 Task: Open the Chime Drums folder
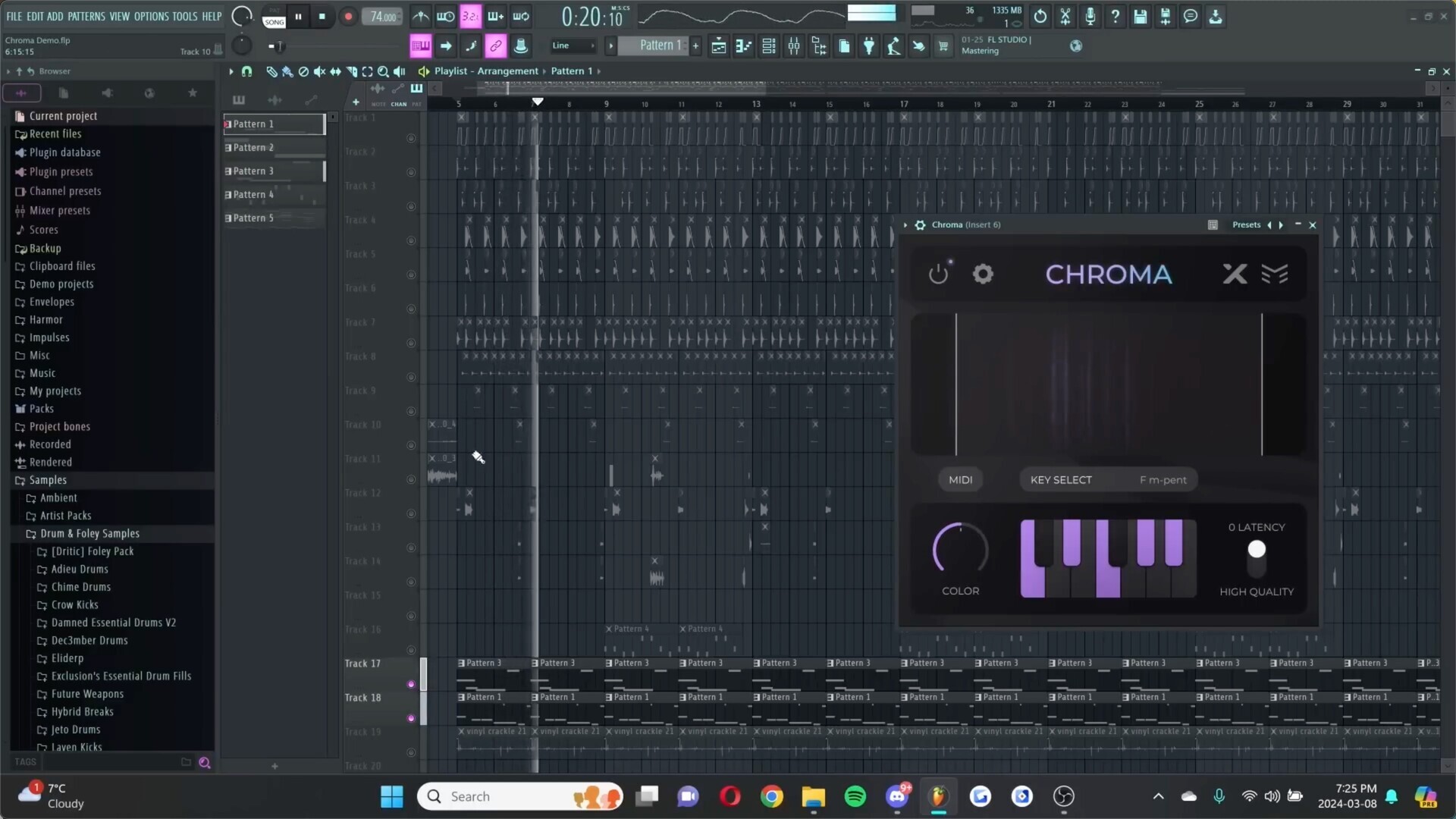[x=81, y=587]
